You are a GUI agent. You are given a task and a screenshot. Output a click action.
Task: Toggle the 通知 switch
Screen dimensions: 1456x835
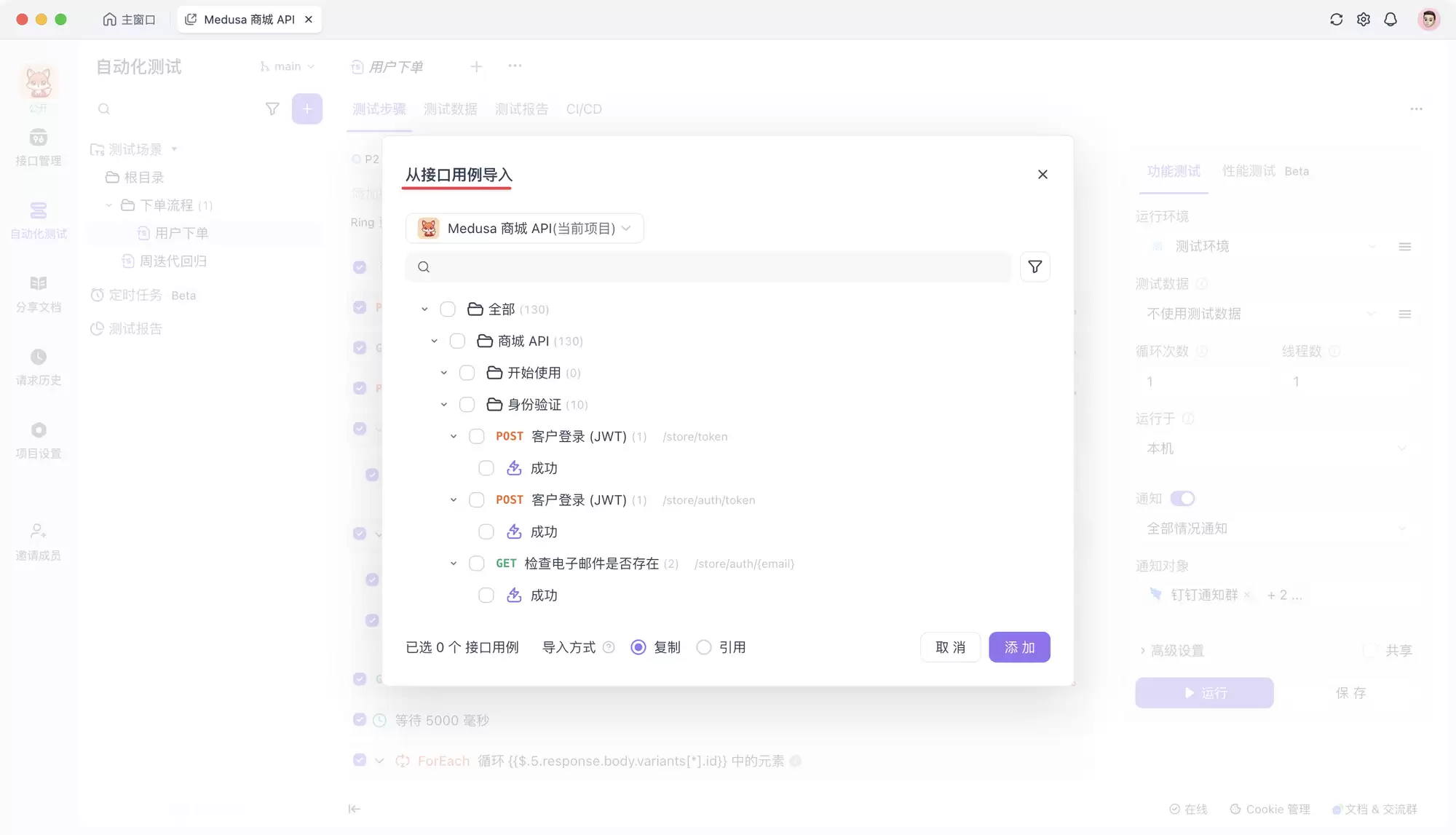[1182, 499]
